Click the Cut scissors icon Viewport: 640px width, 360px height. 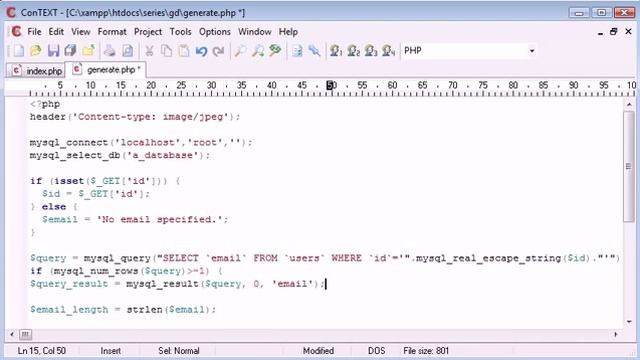[x=149, y=51]
